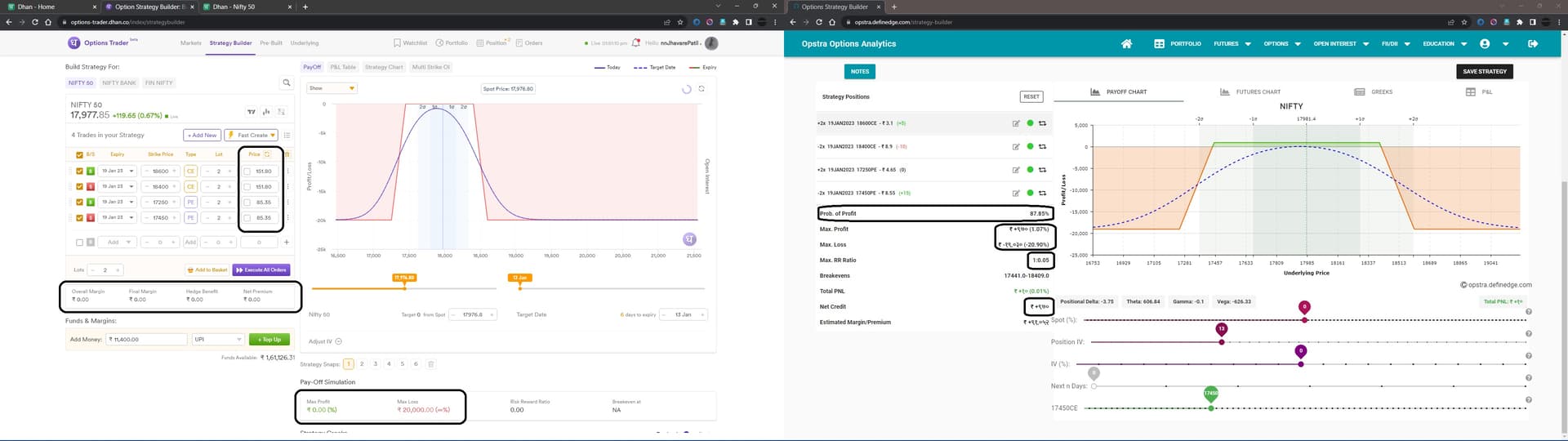Open notifications bell in Dhan header
The image size is (1568, 441).
tap(636, 42)
